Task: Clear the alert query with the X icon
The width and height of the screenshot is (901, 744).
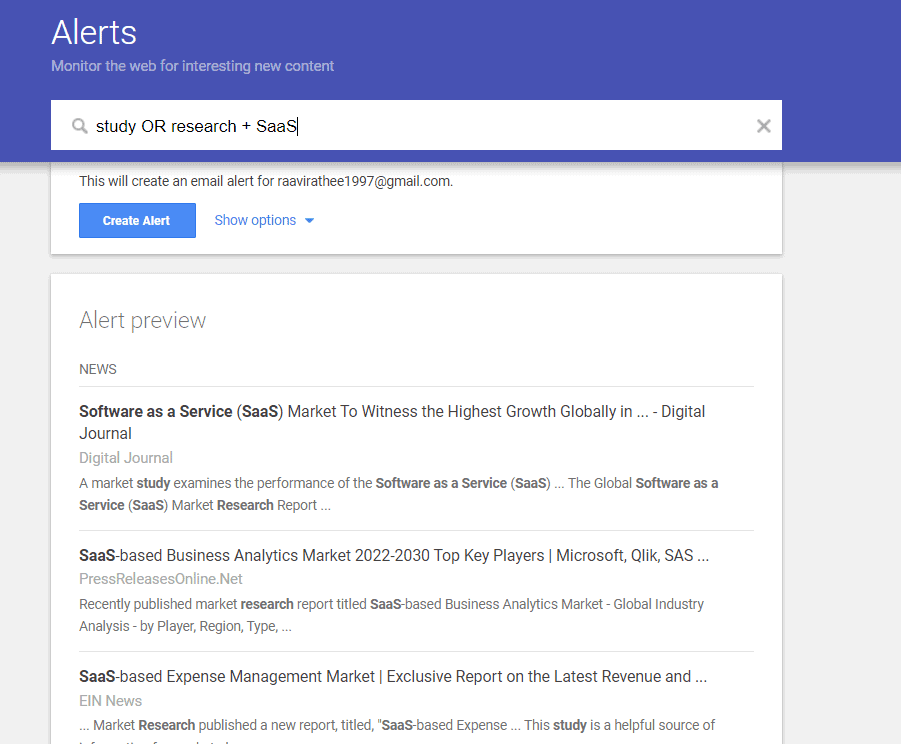Action: click(x=763, y=126)
